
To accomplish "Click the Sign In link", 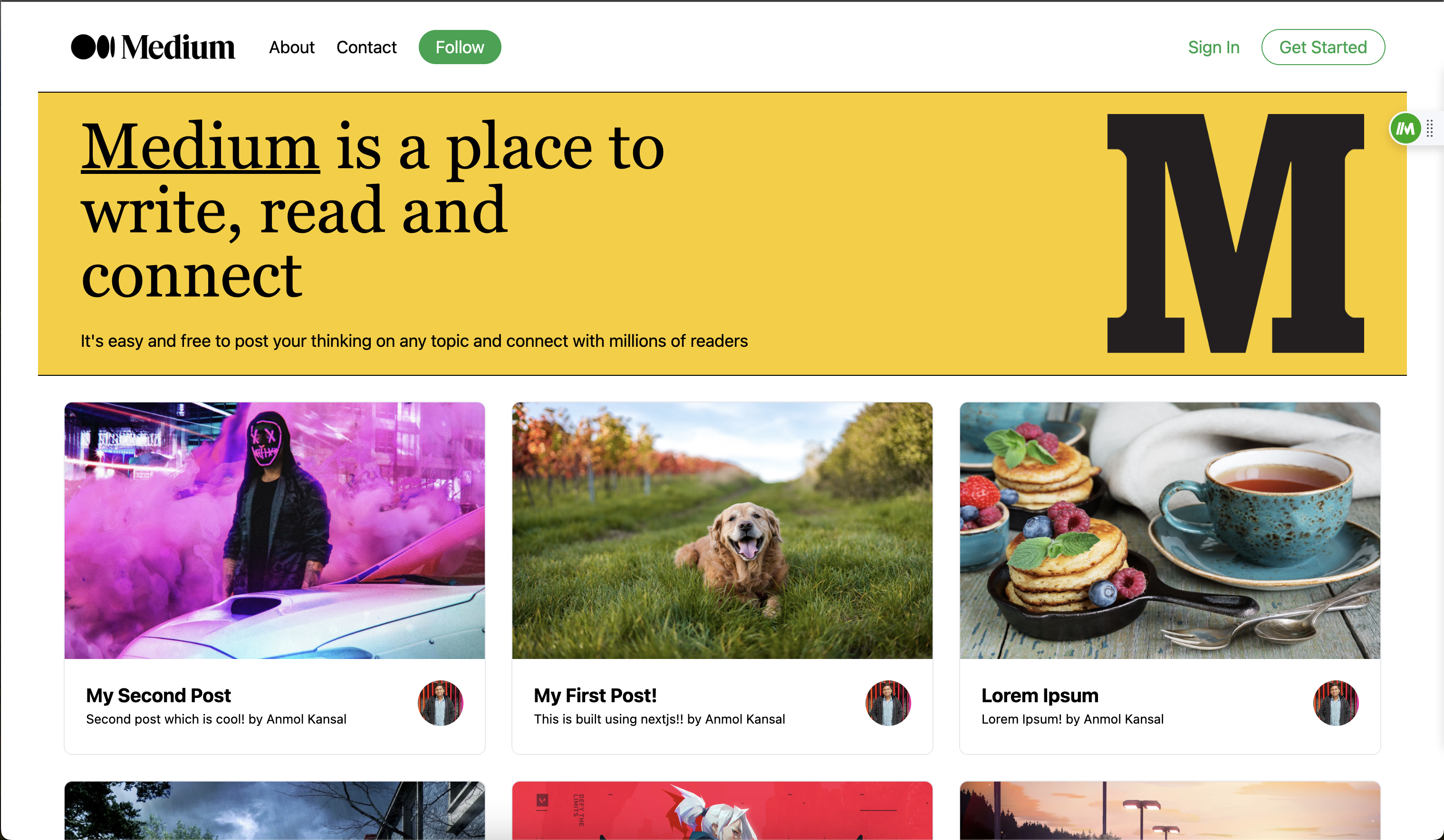I will click(x=1213, y=47).
